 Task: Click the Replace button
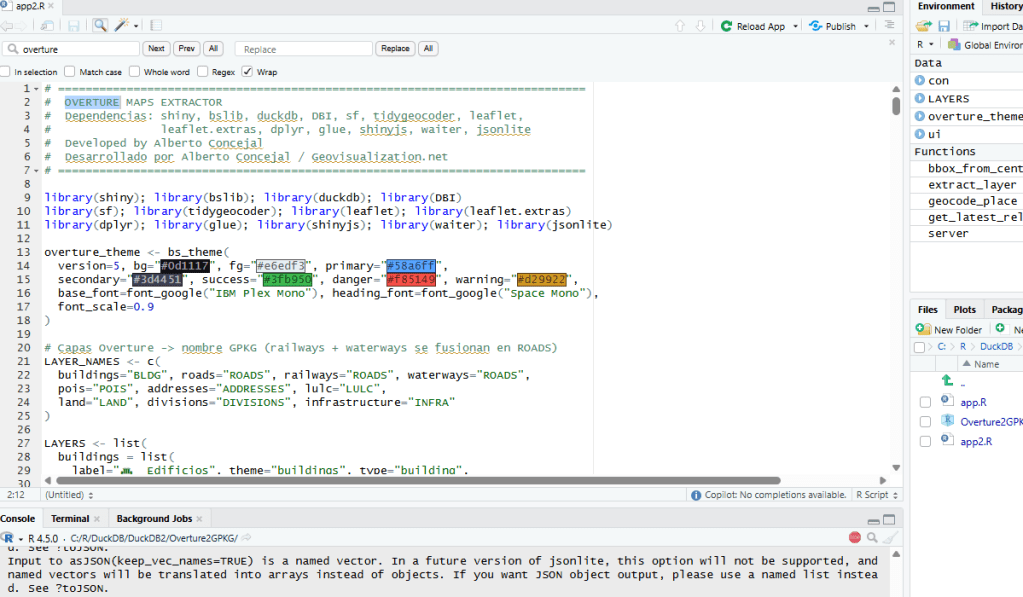(395, 48)
